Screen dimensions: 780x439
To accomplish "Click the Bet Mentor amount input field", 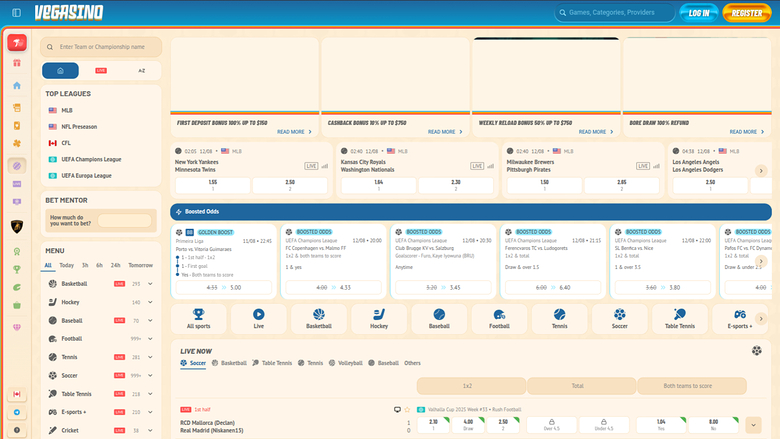I will pos(124,221).
